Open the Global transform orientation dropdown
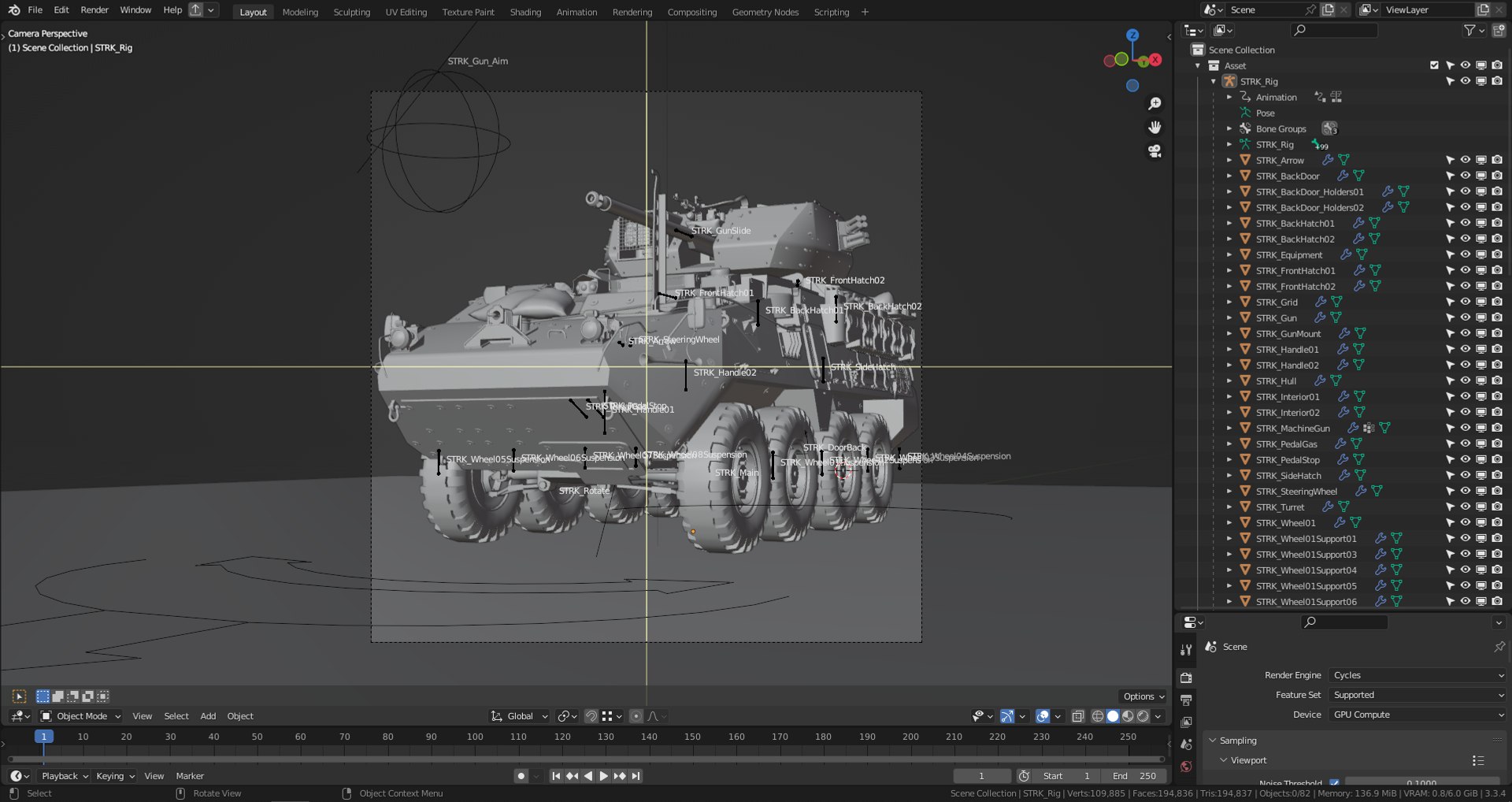 point(520,716)
